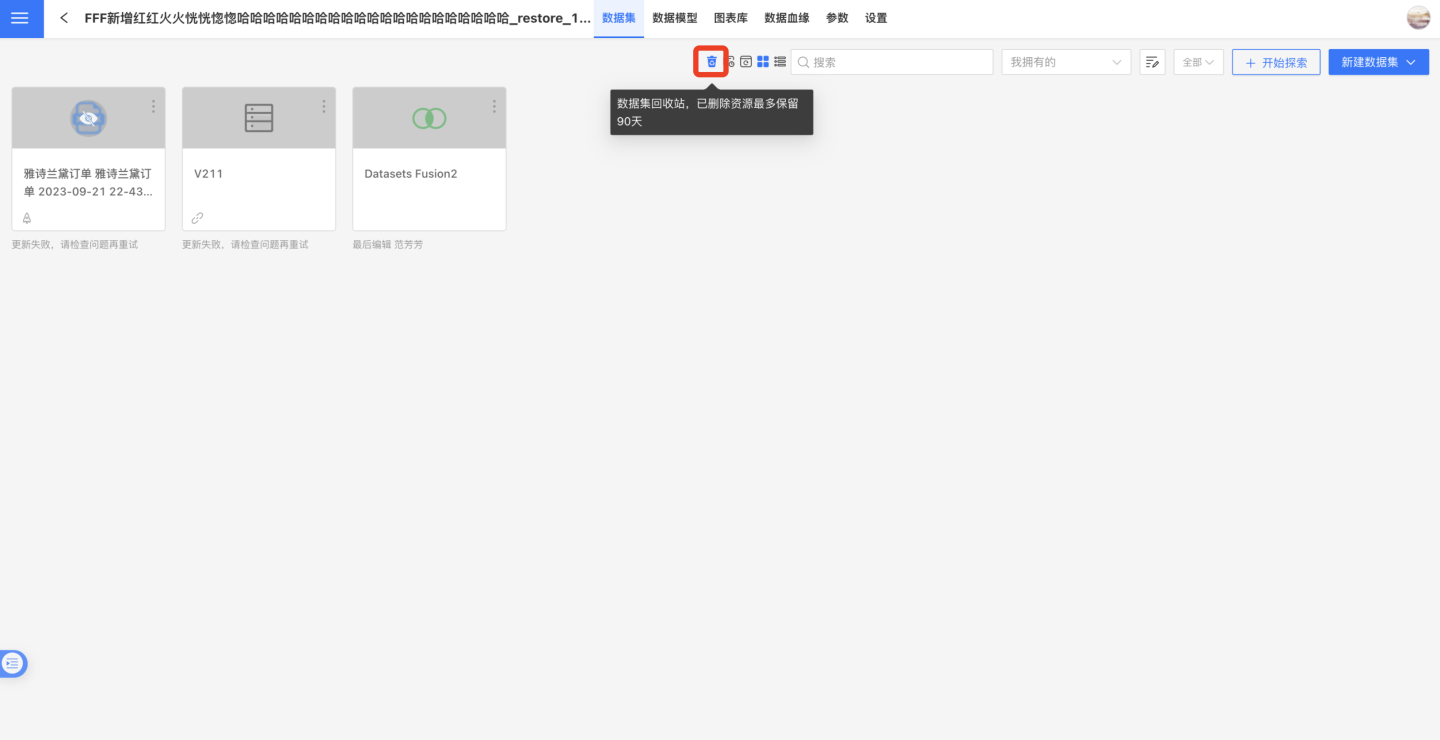Go back using the left arrow
Image resolution: width=1440 pixels, height=740 pixels.
[x=64, y=18]
